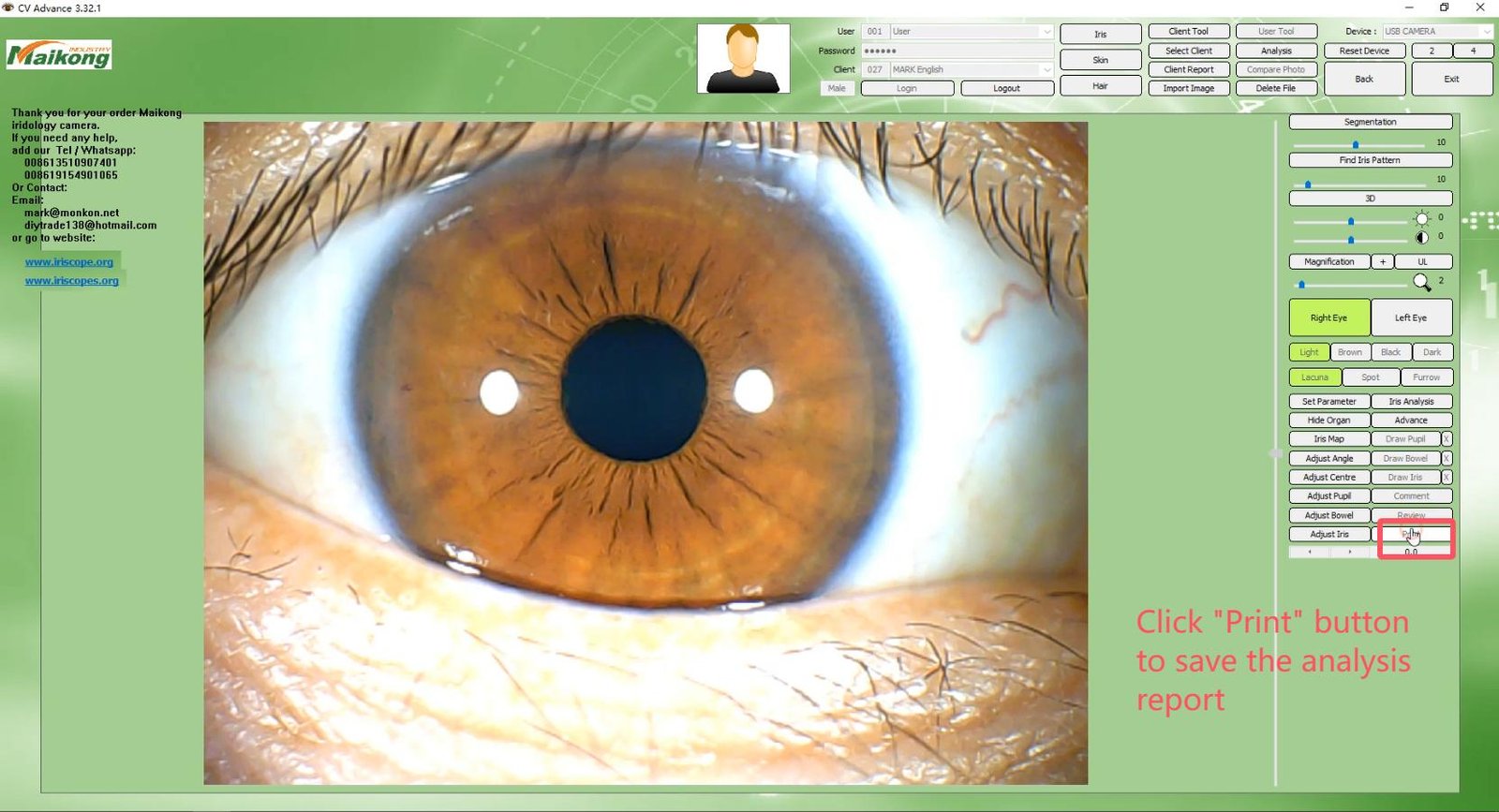Open the Client Report
This screenshot has height=812, width=1499.
(1189, 69)
